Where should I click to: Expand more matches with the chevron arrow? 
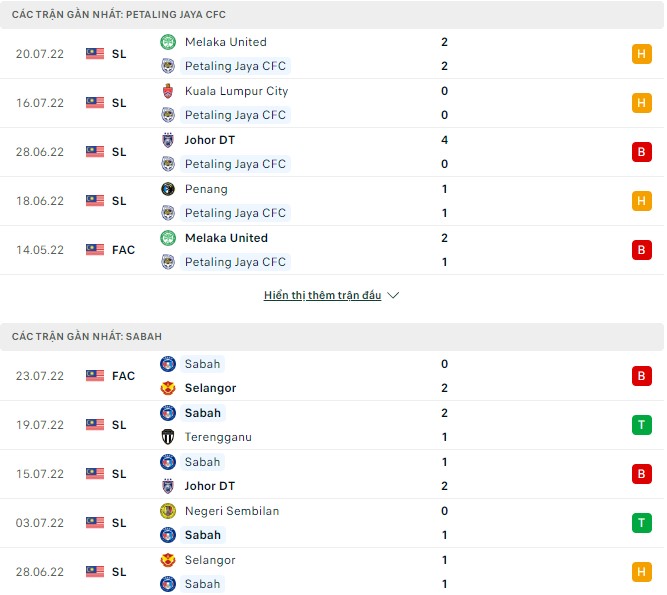393,296
